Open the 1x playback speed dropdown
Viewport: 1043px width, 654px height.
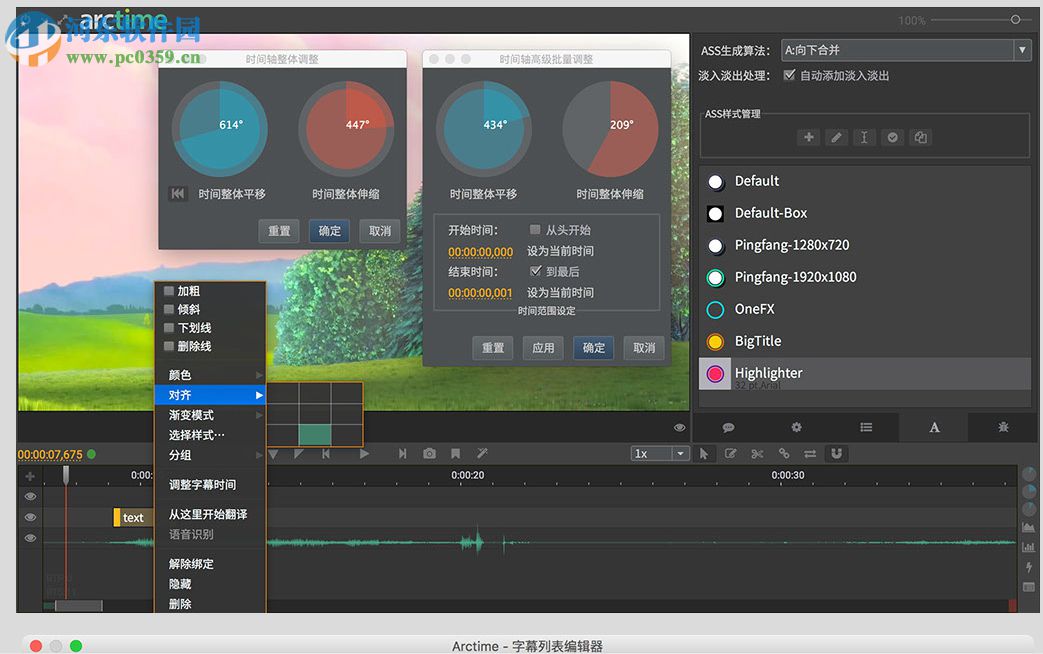click(660, 453)
